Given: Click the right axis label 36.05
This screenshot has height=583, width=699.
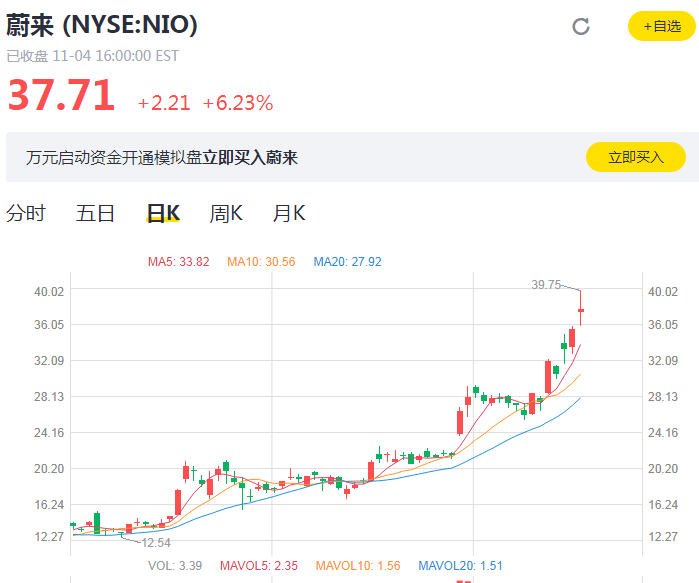Looking at the screenshot, I should pos(663,324).
